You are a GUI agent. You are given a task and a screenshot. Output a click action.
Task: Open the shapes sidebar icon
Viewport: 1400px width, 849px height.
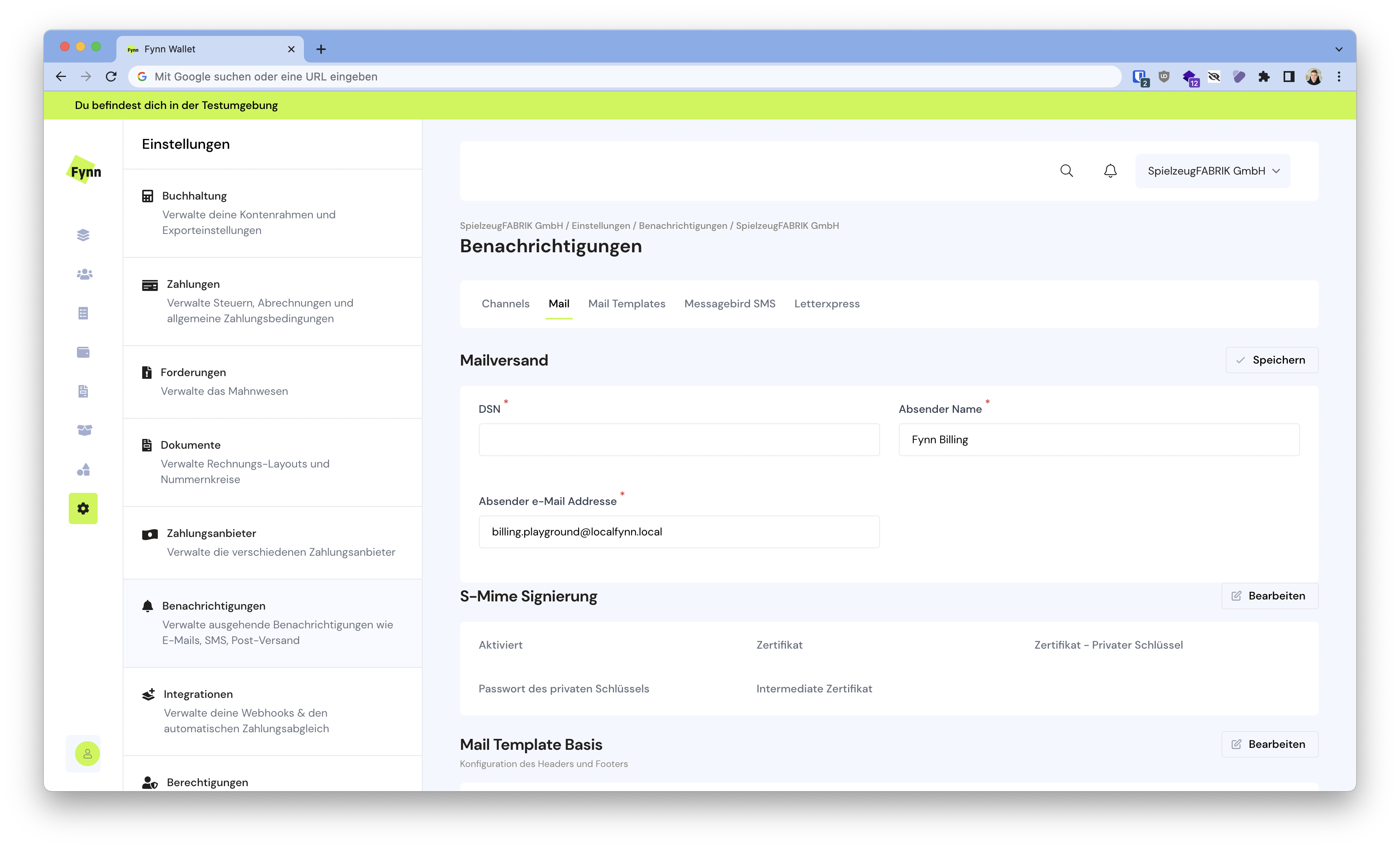click(84, 469)
